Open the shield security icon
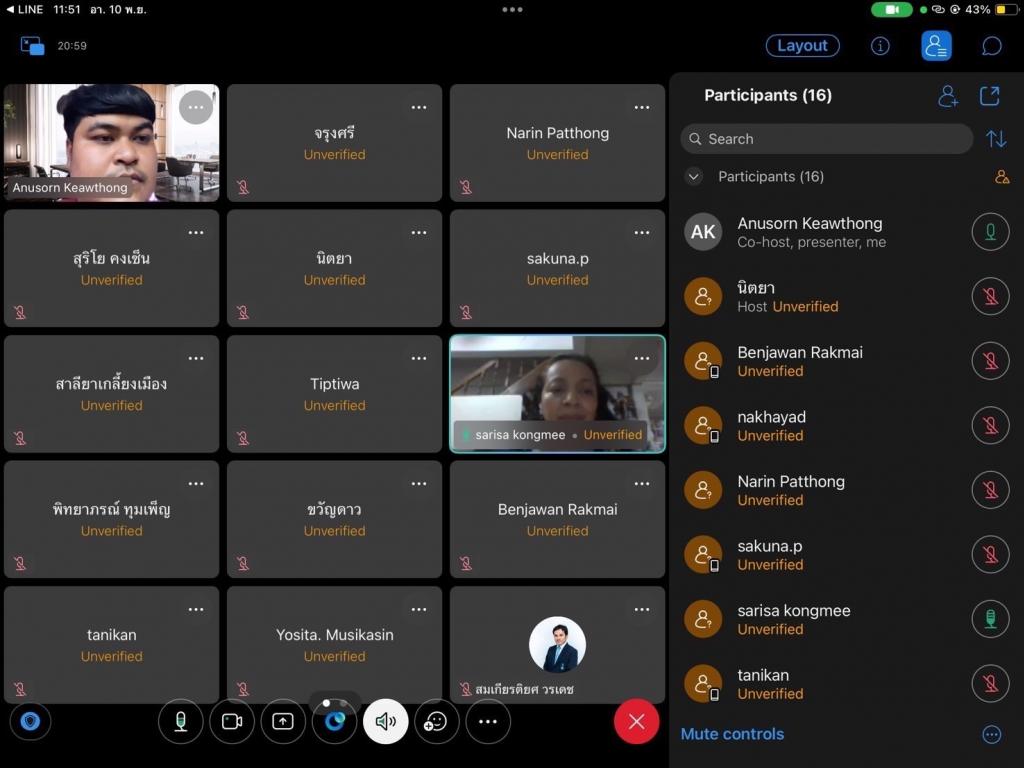1024x768 pixels. (x=30, y=721)
